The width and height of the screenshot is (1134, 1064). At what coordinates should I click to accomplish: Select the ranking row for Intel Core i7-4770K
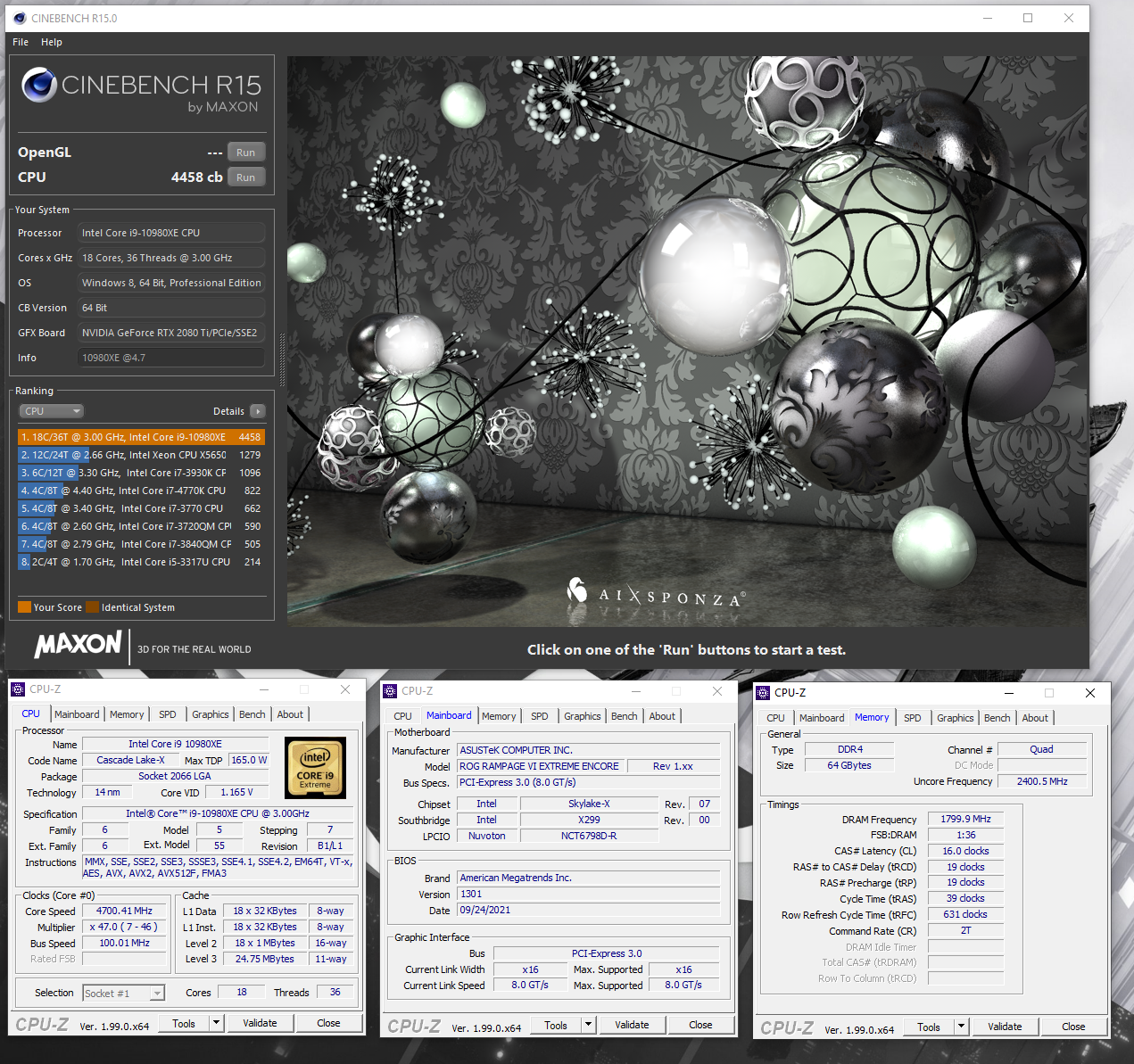141,491
